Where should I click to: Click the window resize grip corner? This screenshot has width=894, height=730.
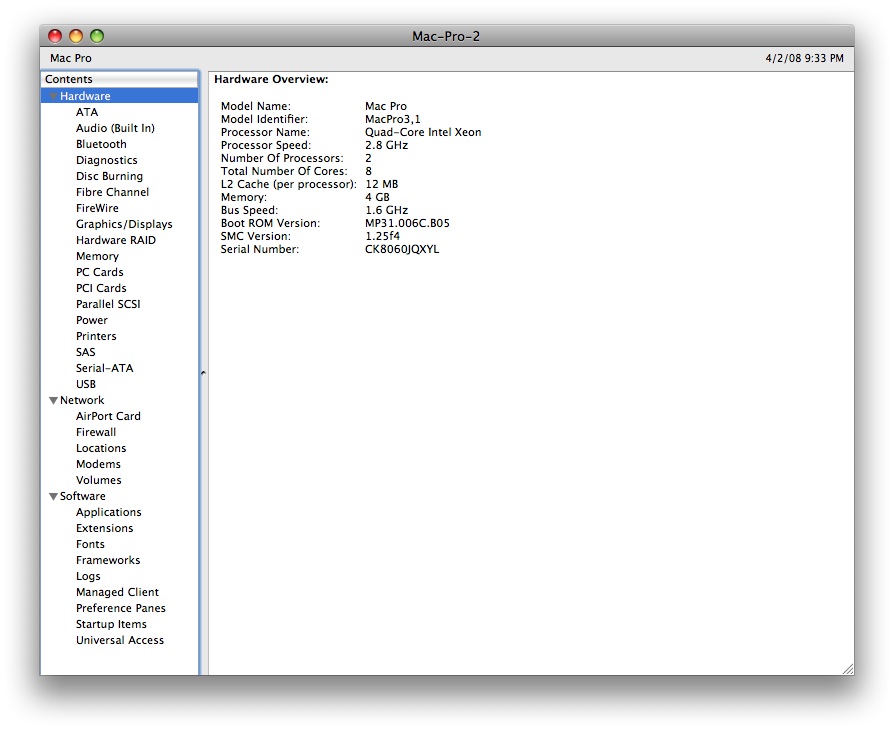pos(848,669)
